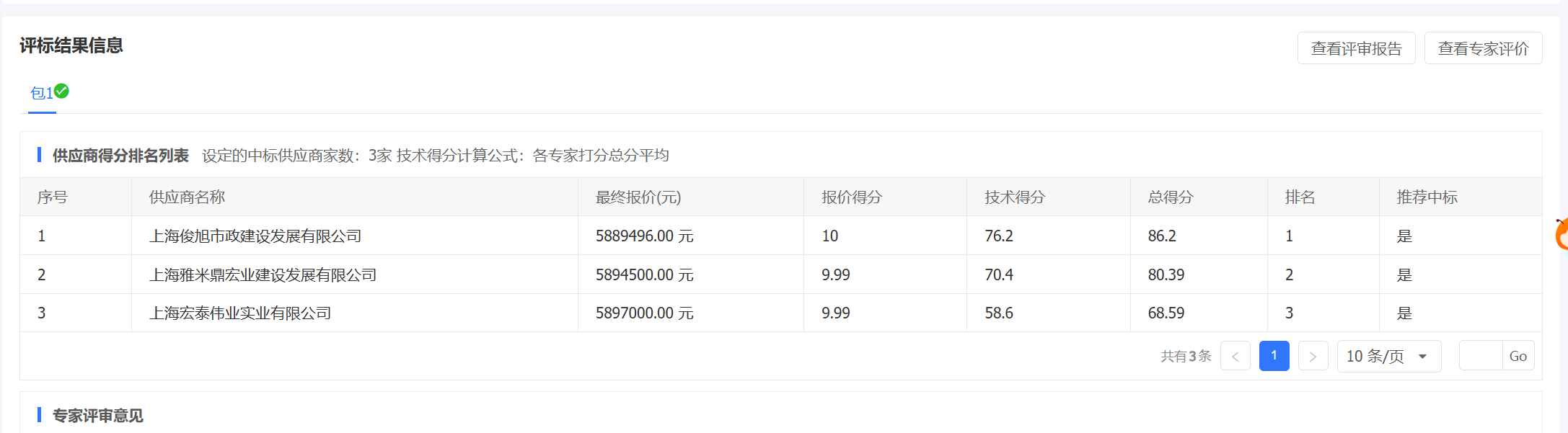Open the orange floating assistant icon
Image resolution: width=1568 pixels, height=433 pixels.
(x=1561, y=235)
